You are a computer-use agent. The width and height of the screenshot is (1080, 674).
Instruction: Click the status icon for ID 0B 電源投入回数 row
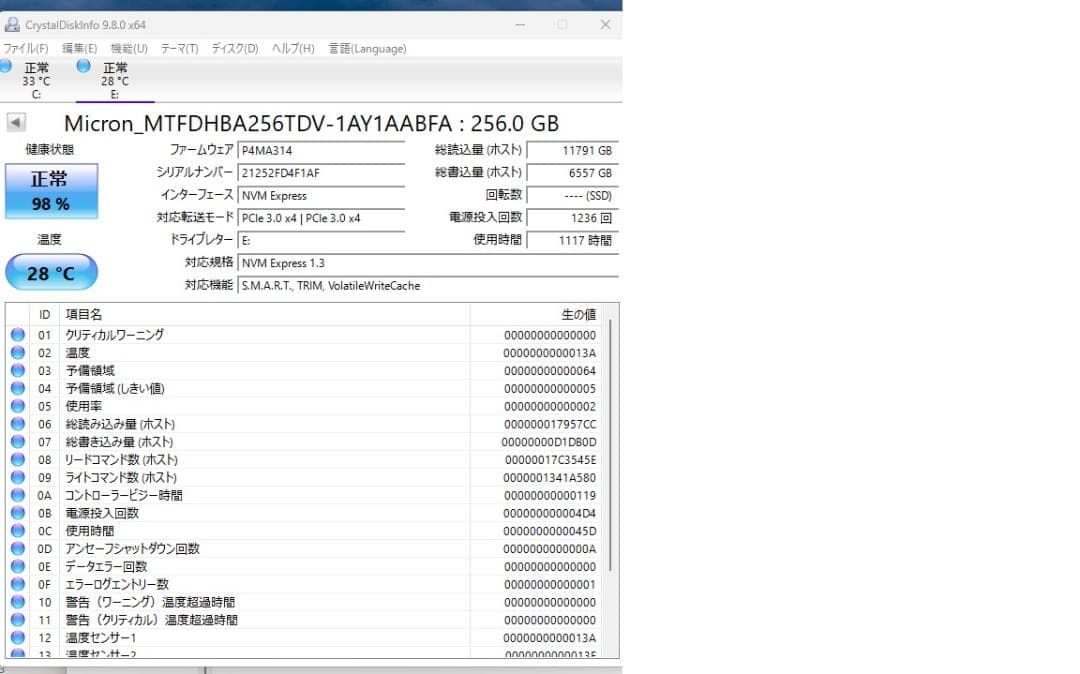pos(18,513)
